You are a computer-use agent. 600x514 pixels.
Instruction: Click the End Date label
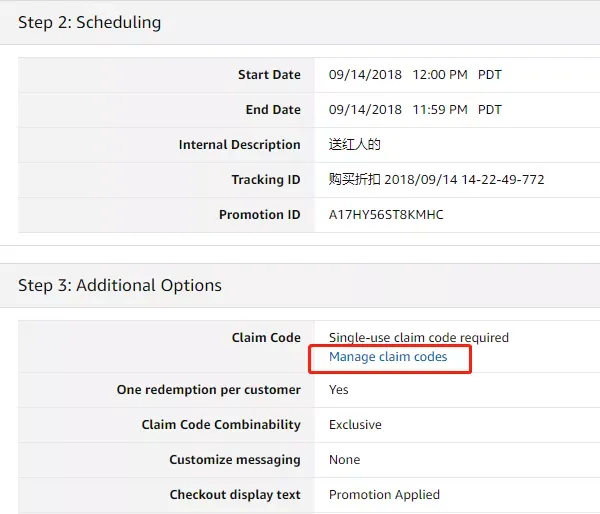[x=273, y=110]
